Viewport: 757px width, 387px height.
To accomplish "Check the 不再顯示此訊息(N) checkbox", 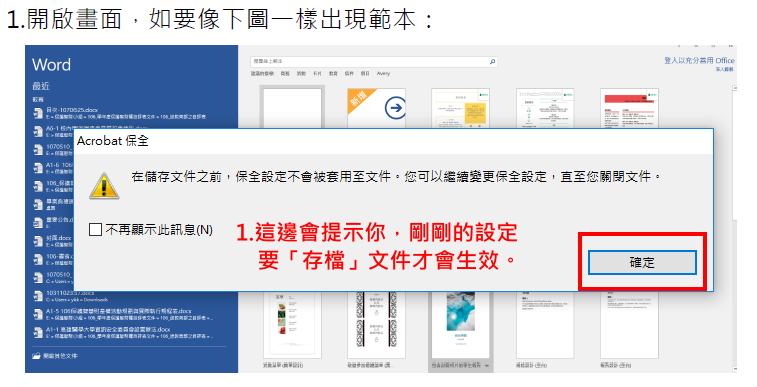I will 96,230.
